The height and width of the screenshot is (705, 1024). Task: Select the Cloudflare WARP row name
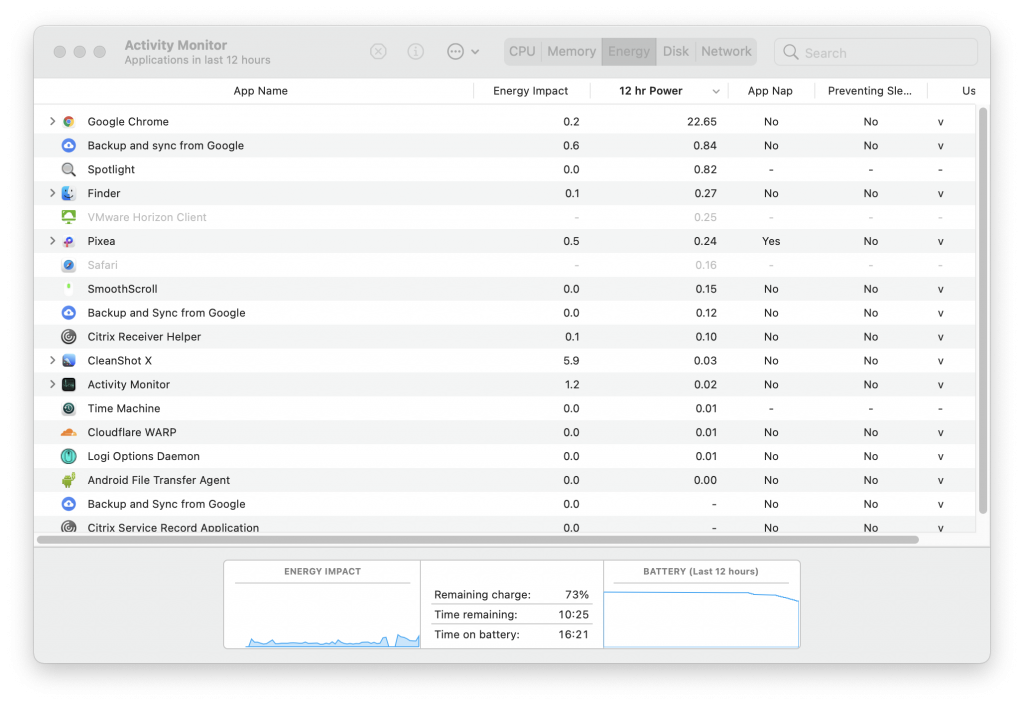(132, 432)
